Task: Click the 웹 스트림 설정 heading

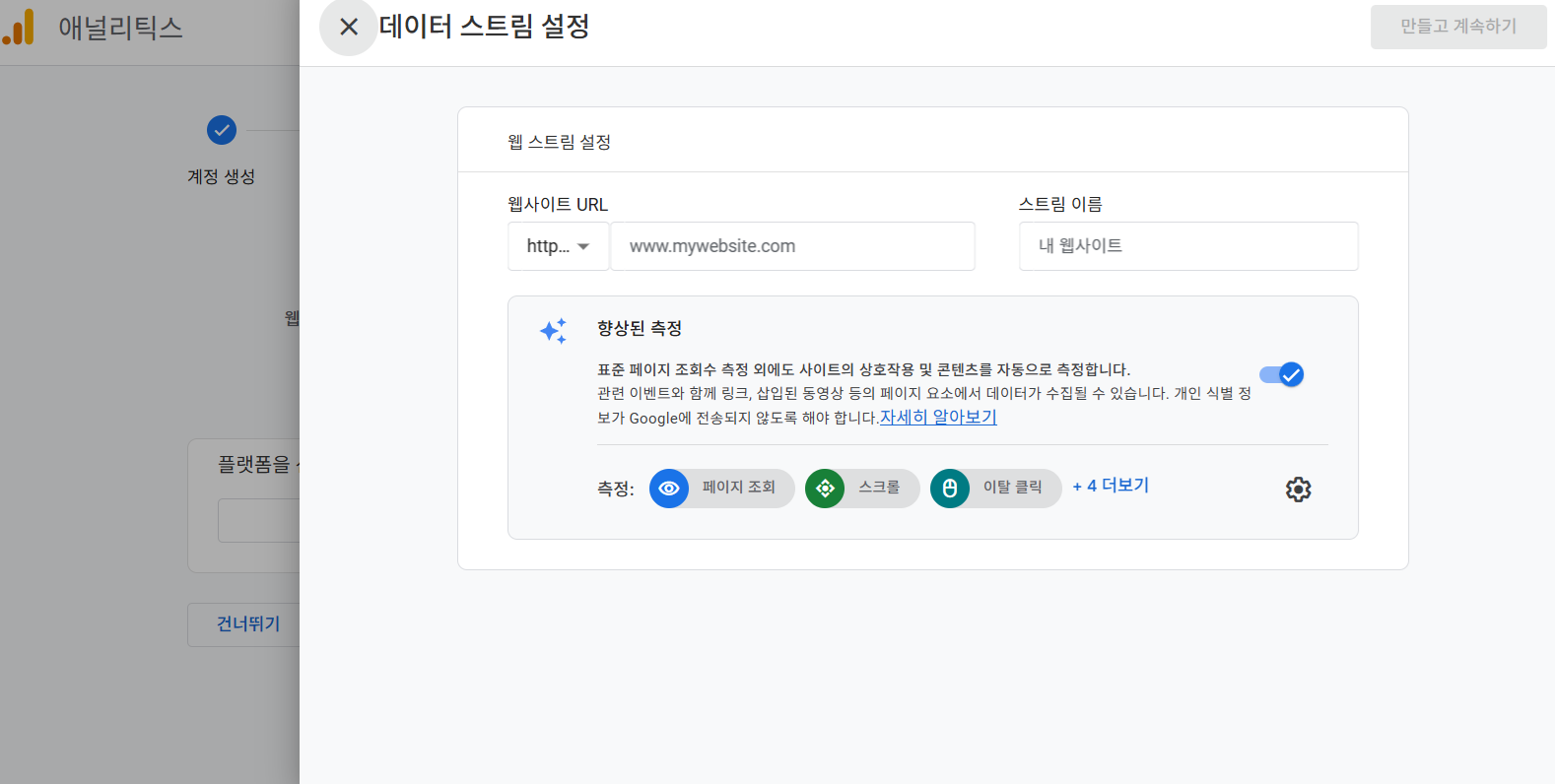Action: point(559,142)
